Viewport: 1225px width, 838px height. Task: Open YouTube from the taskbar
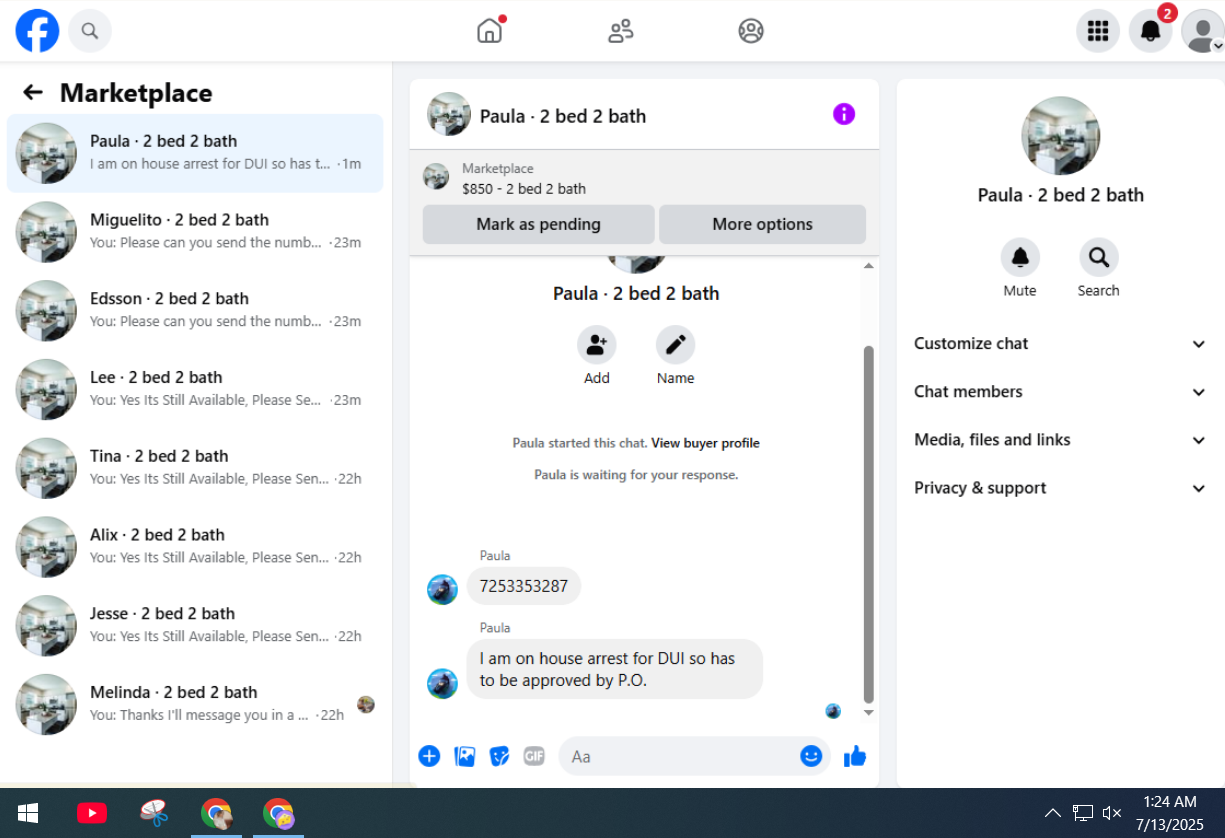(x=92, y=813)
